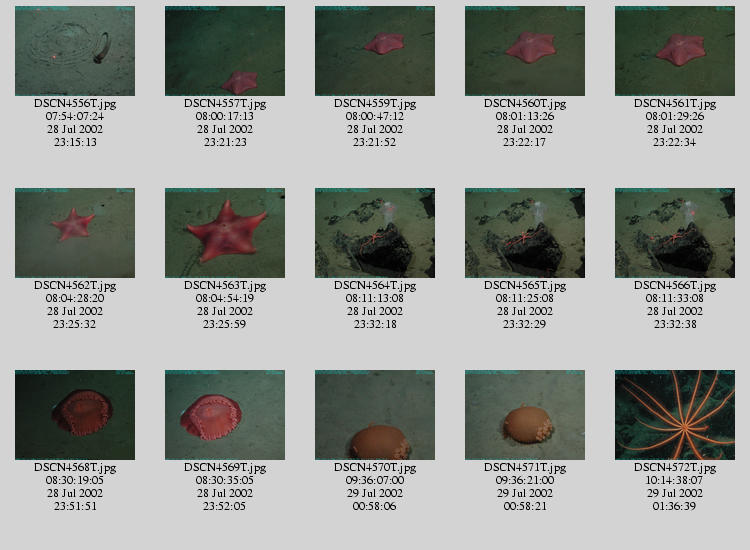Select the DSCN4559T.jpg thumbnail image

(375, 51)
